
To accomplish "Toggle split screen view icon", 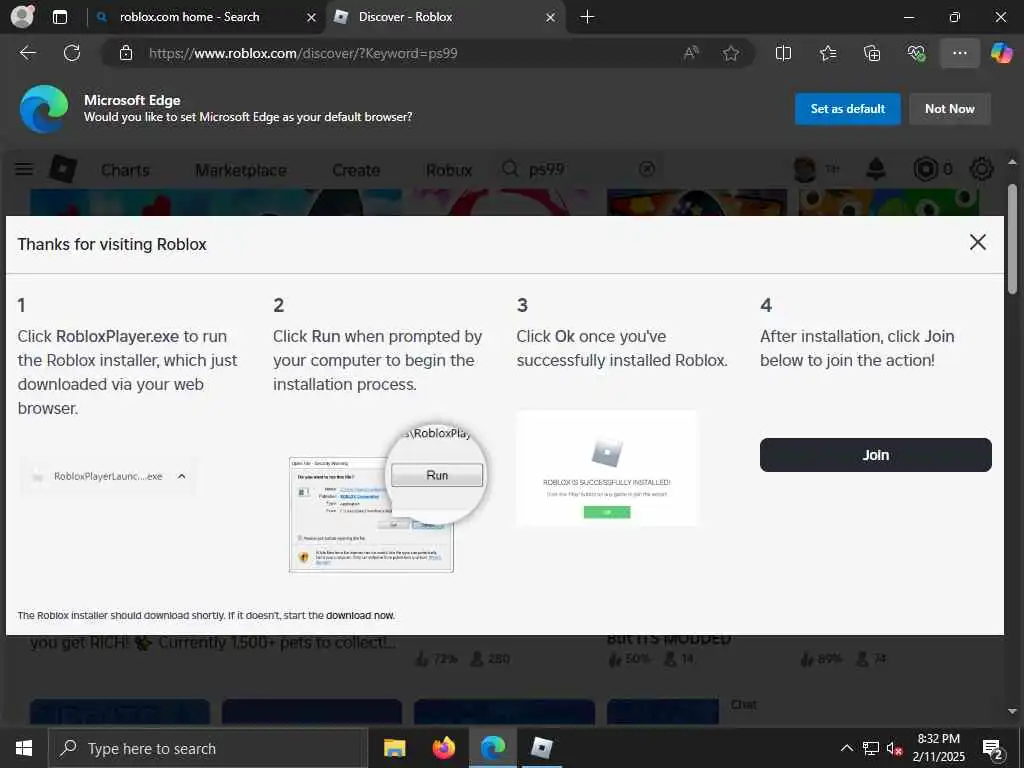I will point(783,53).
